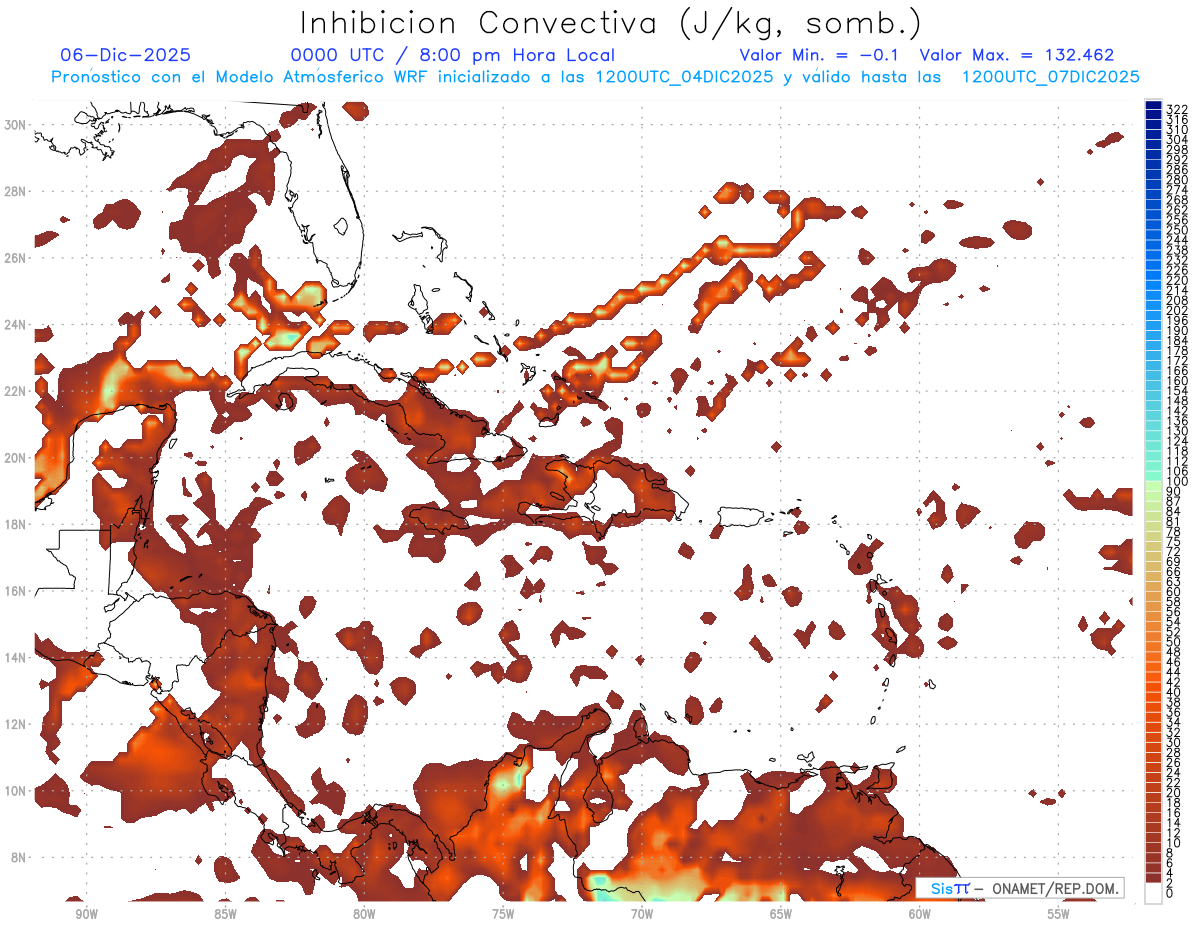Click the title 'Inhibicion Convectiva (J/kg, somb.)'
The image size is (1200, 927).
pos(610,23)
